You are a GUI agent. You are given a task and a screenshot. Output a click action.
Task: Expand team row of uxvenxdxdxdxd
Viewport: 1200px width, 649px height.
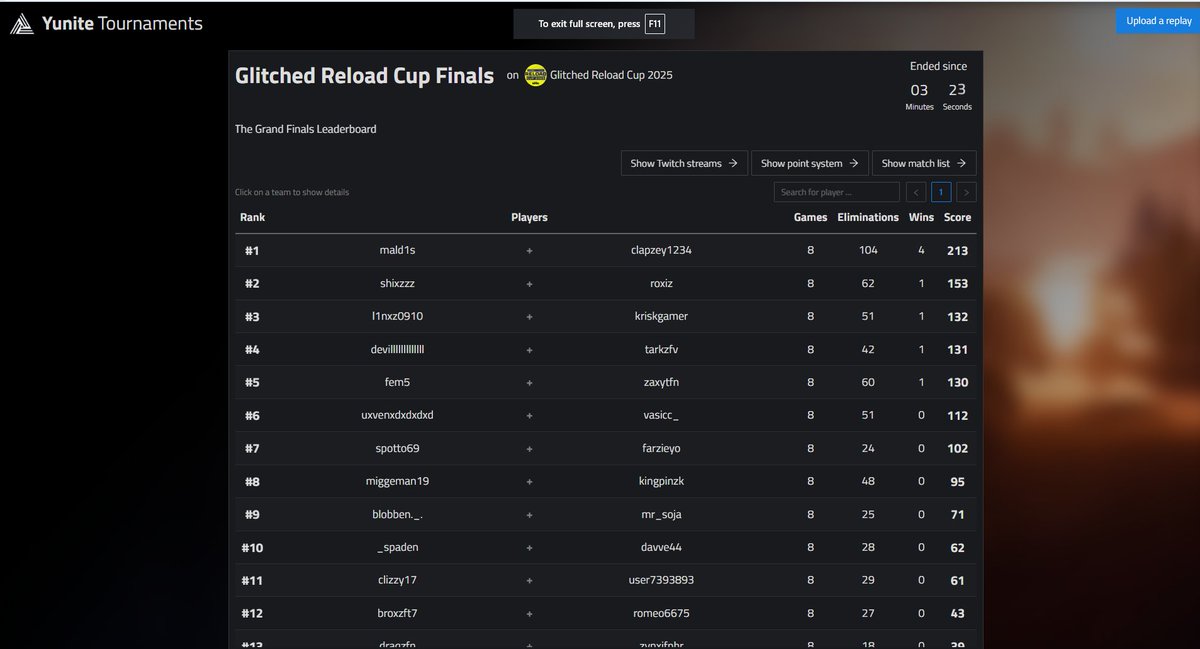(x=606, y=415)
